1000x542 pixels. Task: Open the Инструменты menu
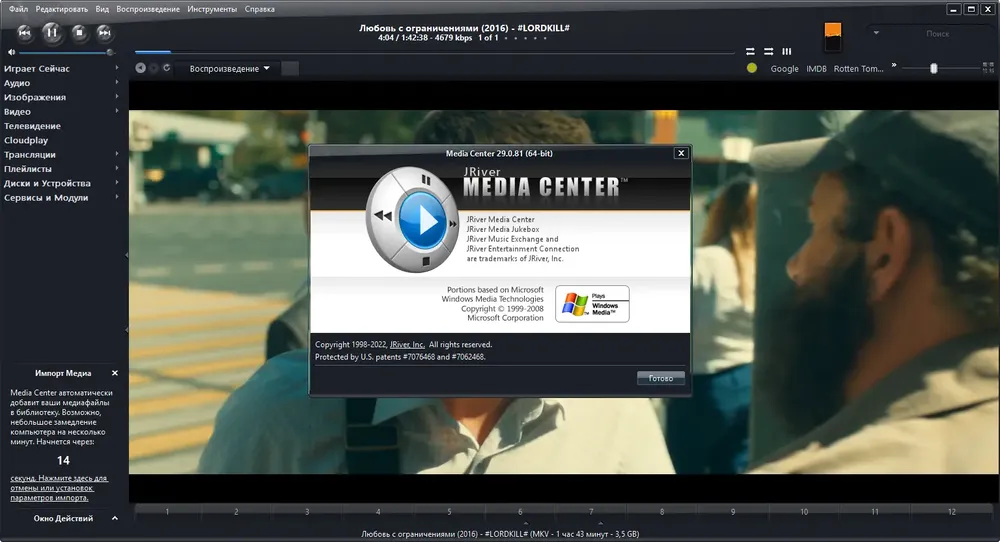[x=212, y=9]
